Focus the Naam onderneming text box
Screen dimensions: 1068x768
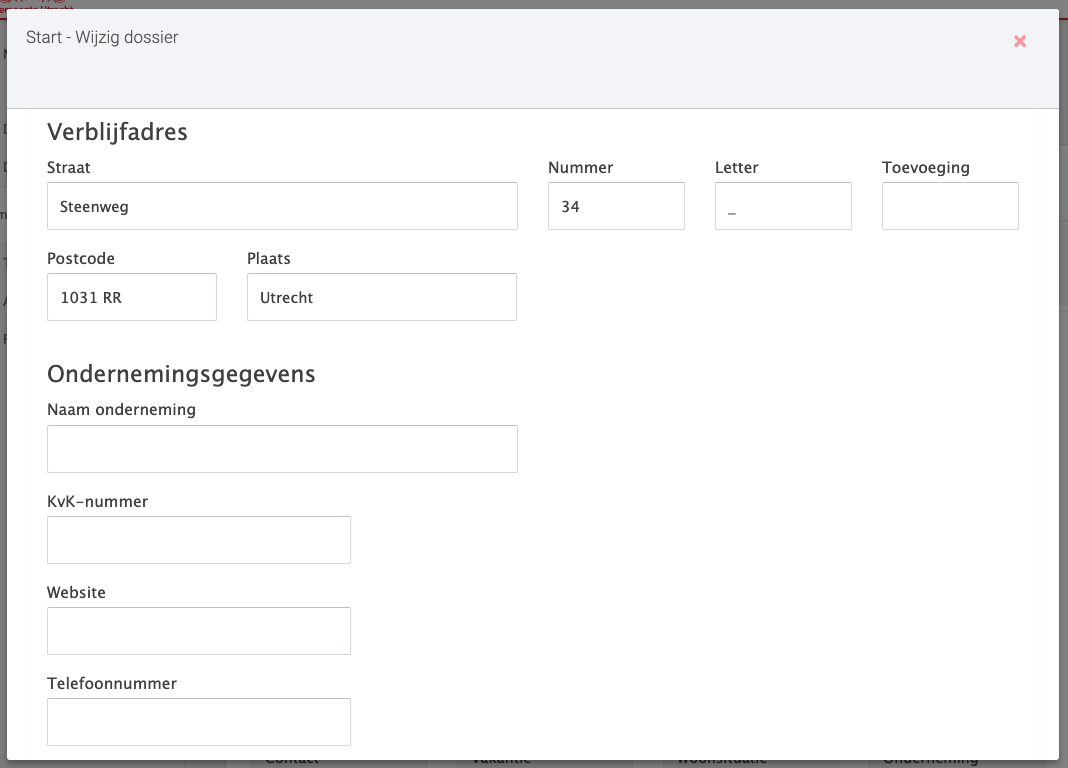(282, 449)
